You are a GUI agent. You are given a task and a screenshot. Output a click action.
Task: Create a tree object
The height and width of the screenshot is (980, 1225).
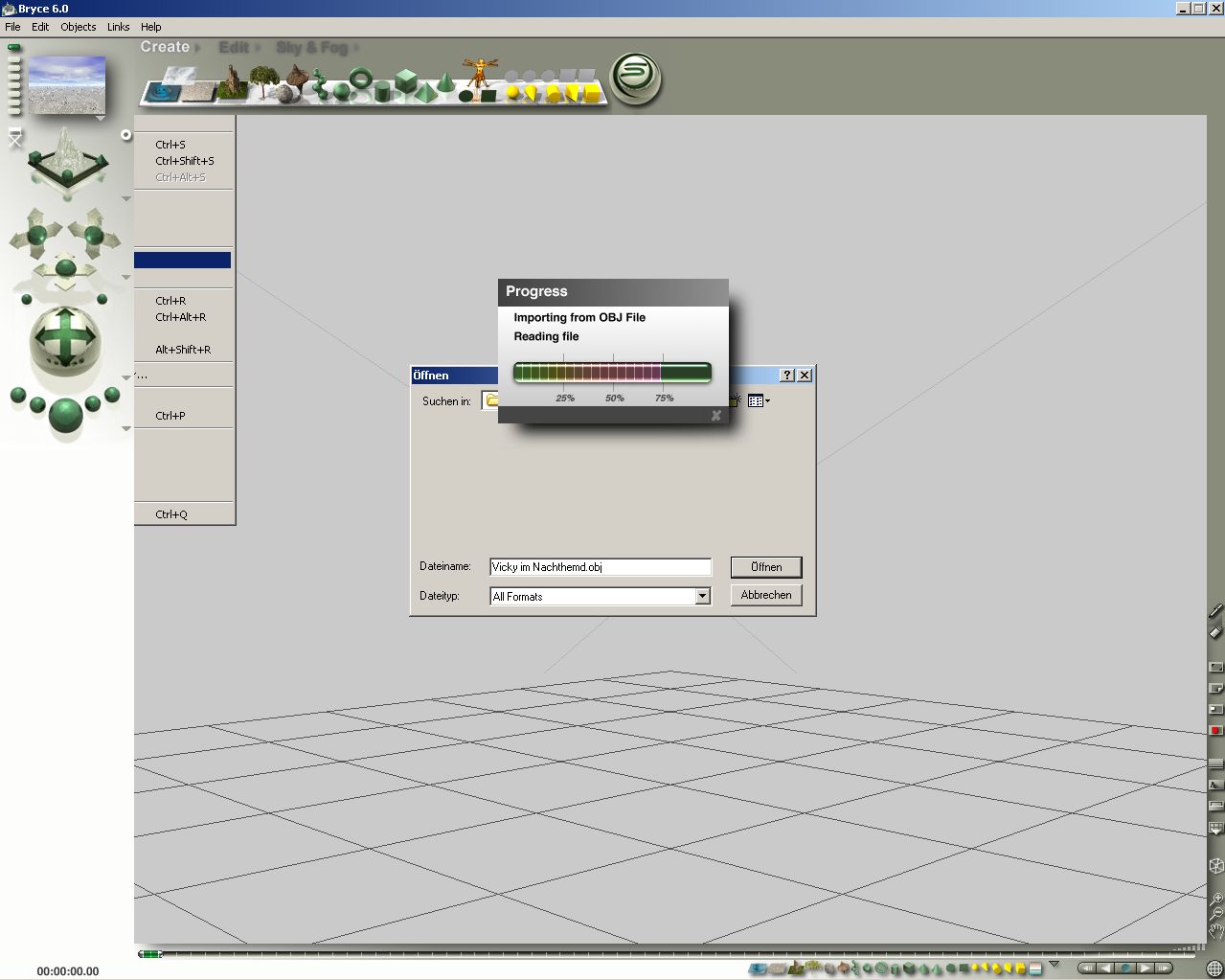(x=264, y=80)
